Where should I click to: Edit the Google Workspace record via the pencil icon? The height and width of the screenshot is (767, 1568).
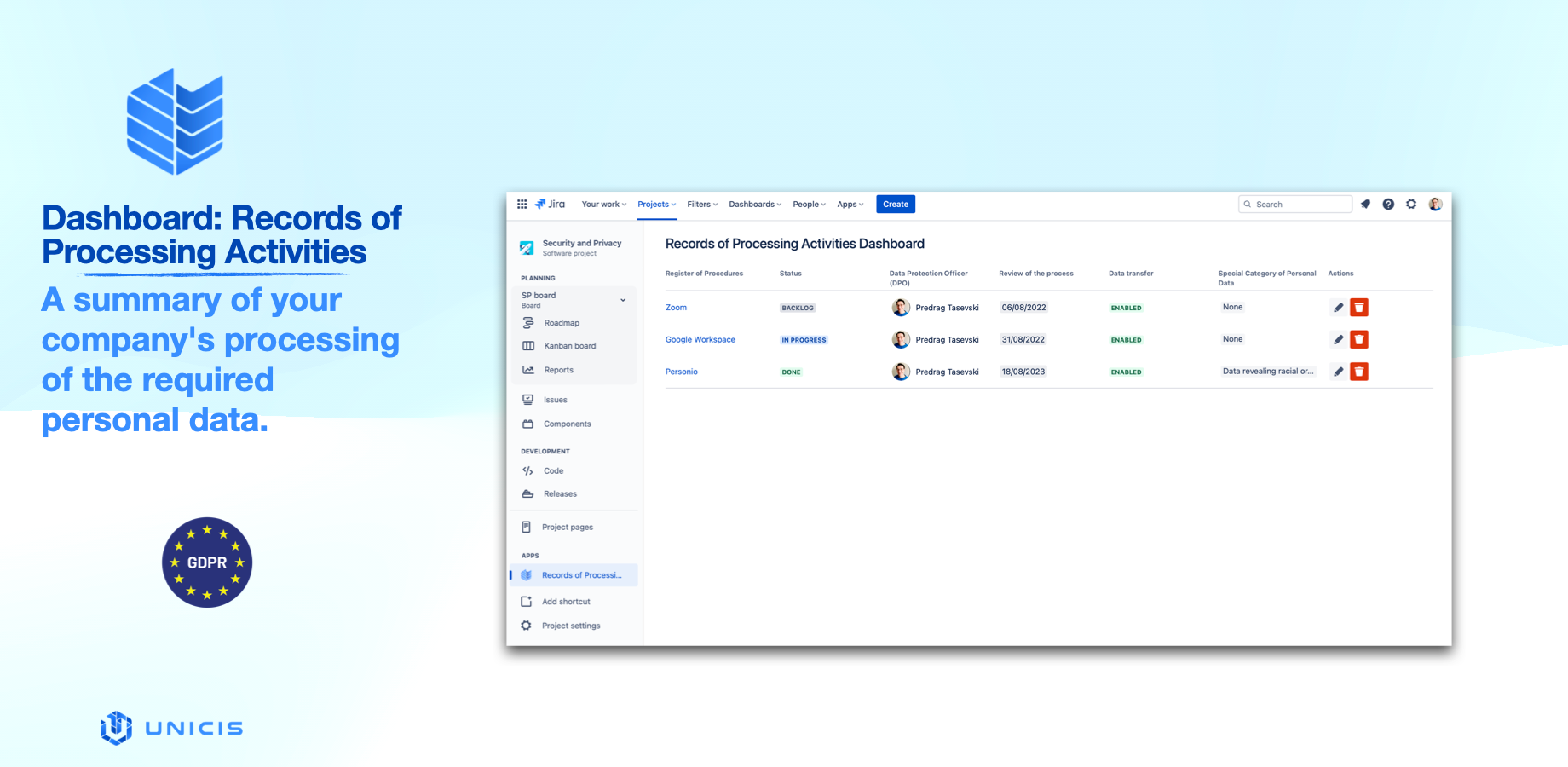(1338, 340)
